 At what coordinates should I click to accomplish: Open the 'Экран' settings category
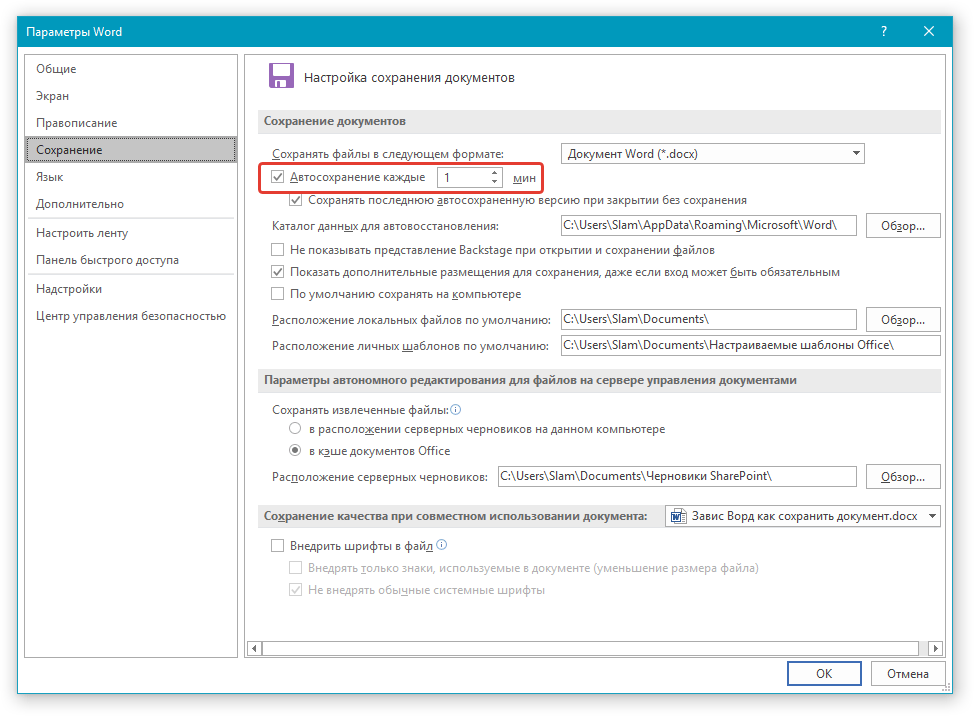point(131,96)
